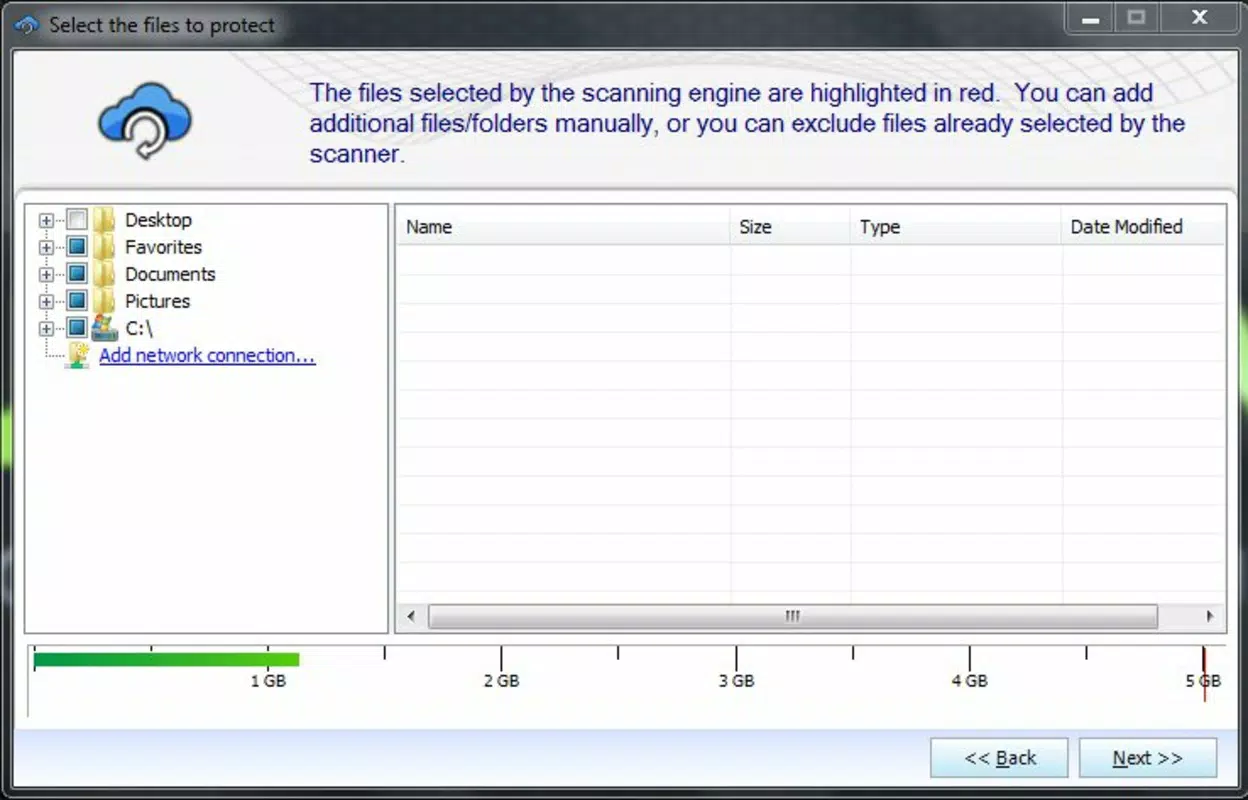Click the 3 GB scale label
This screenshot has height=800, width=1248.
[736, 681]
